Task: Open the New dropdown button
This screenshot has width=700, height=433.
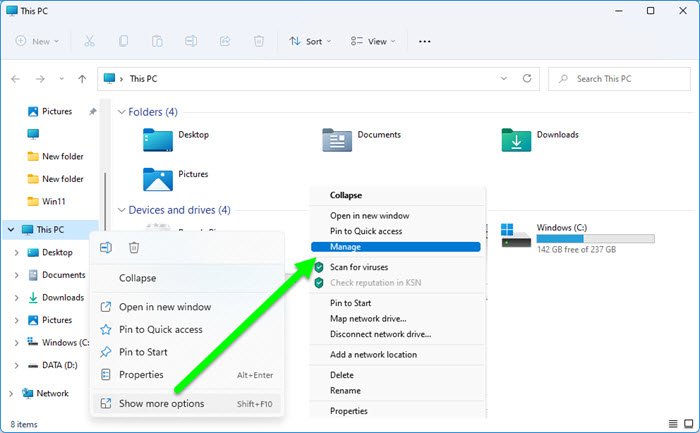Action: pos(37,42)
